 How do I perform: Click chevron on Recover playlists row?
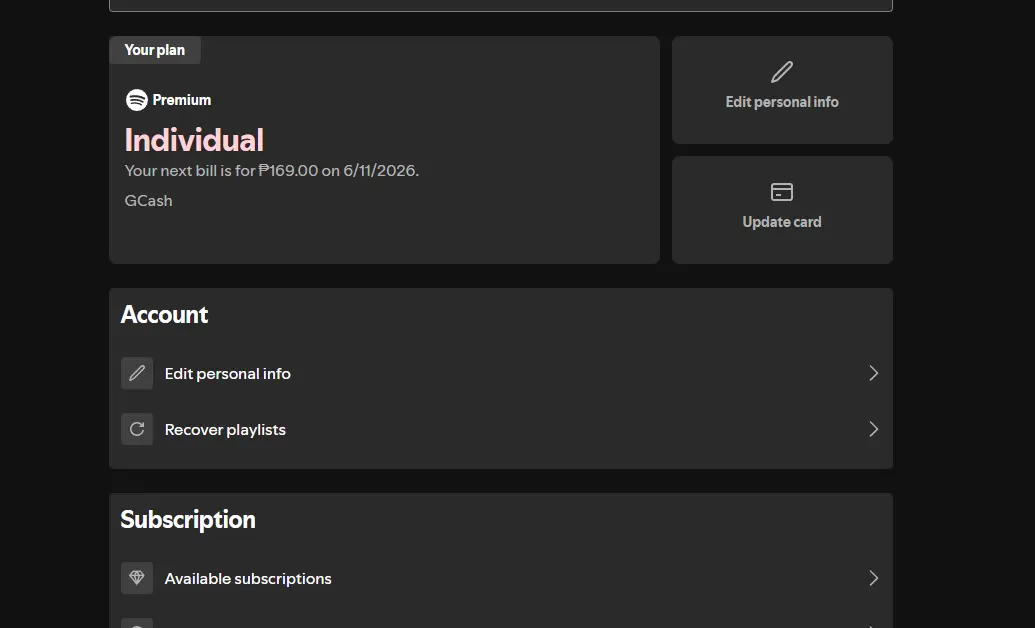point(873,429)
